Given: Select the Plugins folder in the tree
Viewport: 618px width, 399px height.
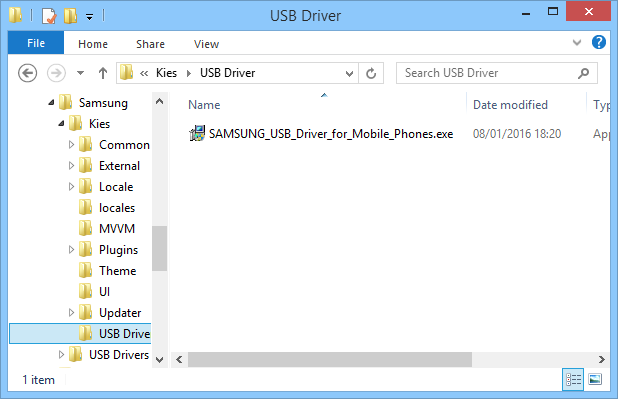Looking at the screenshot, I should 118,250.
